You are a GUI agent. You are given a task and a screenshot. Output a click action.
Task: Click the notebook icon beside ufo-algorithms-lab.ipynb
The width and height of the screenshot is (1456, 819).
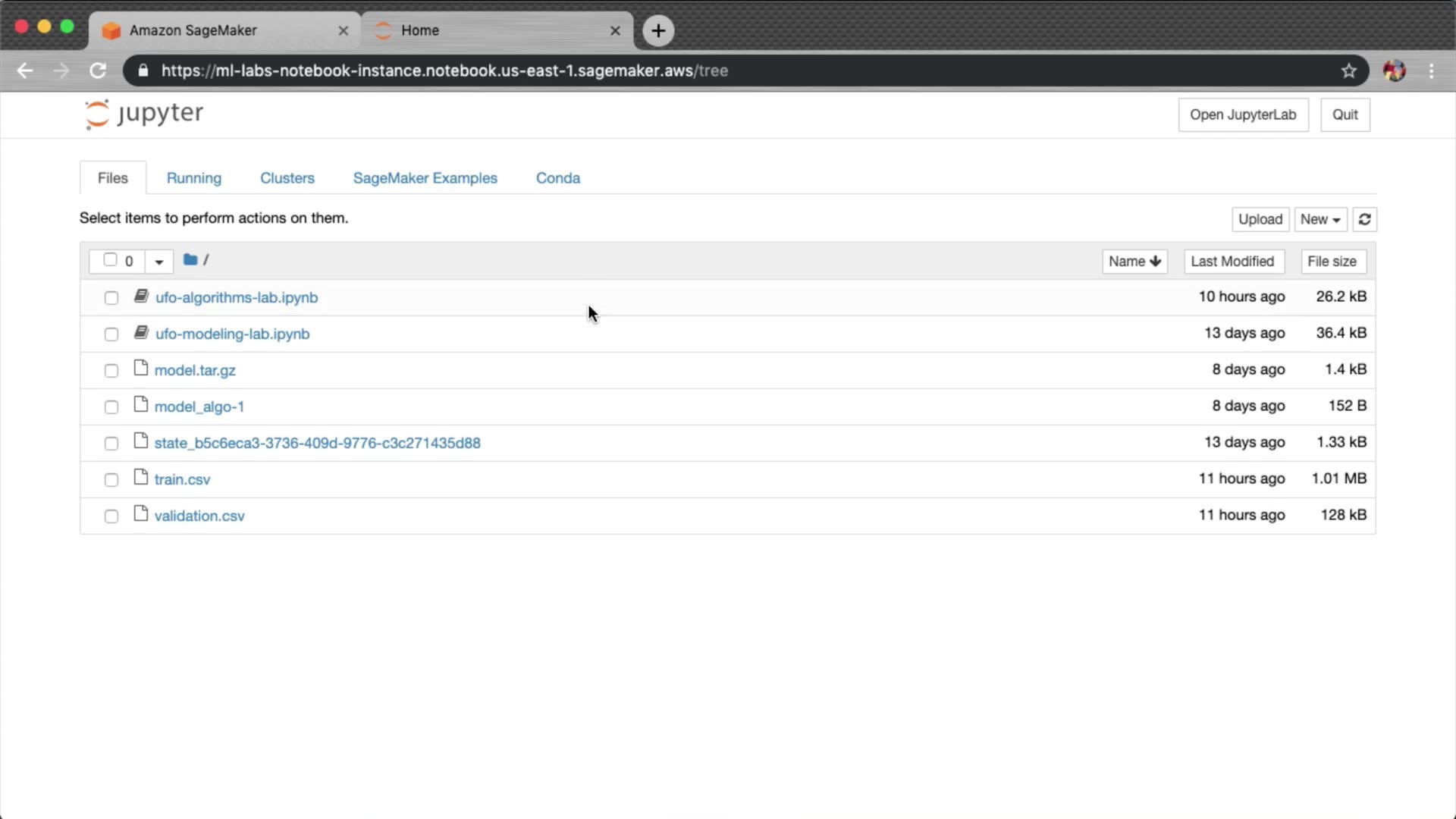point(141,297)
